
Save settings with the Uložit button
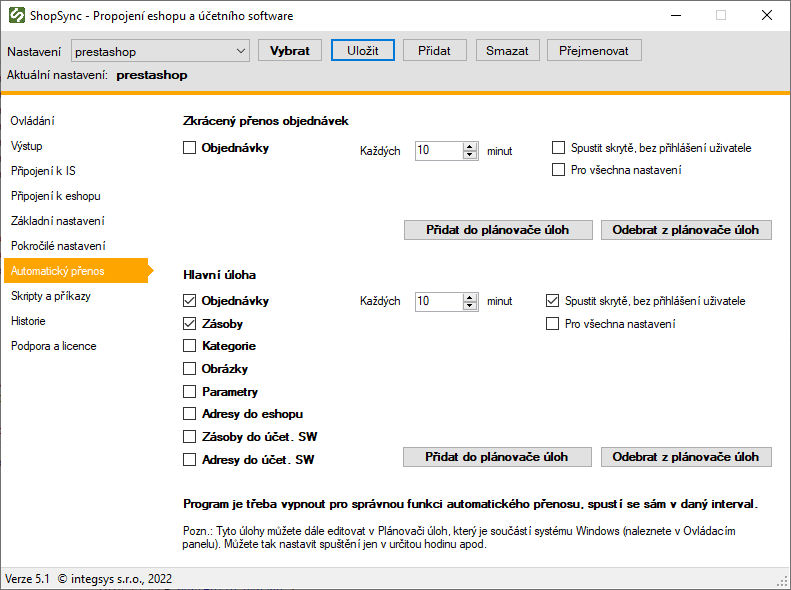coord(363,51)
